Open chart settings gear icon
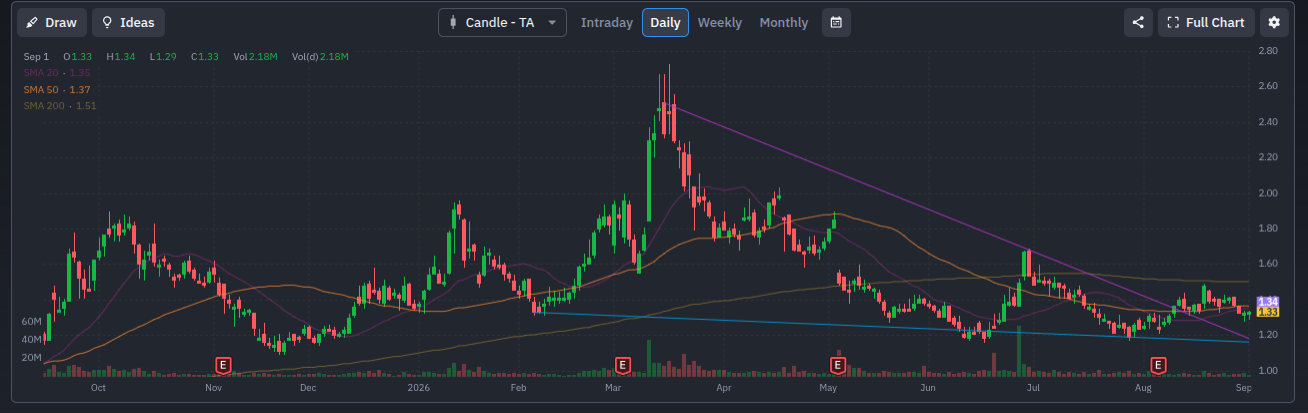The image size is (1308, 413). tap(1273, 22)
